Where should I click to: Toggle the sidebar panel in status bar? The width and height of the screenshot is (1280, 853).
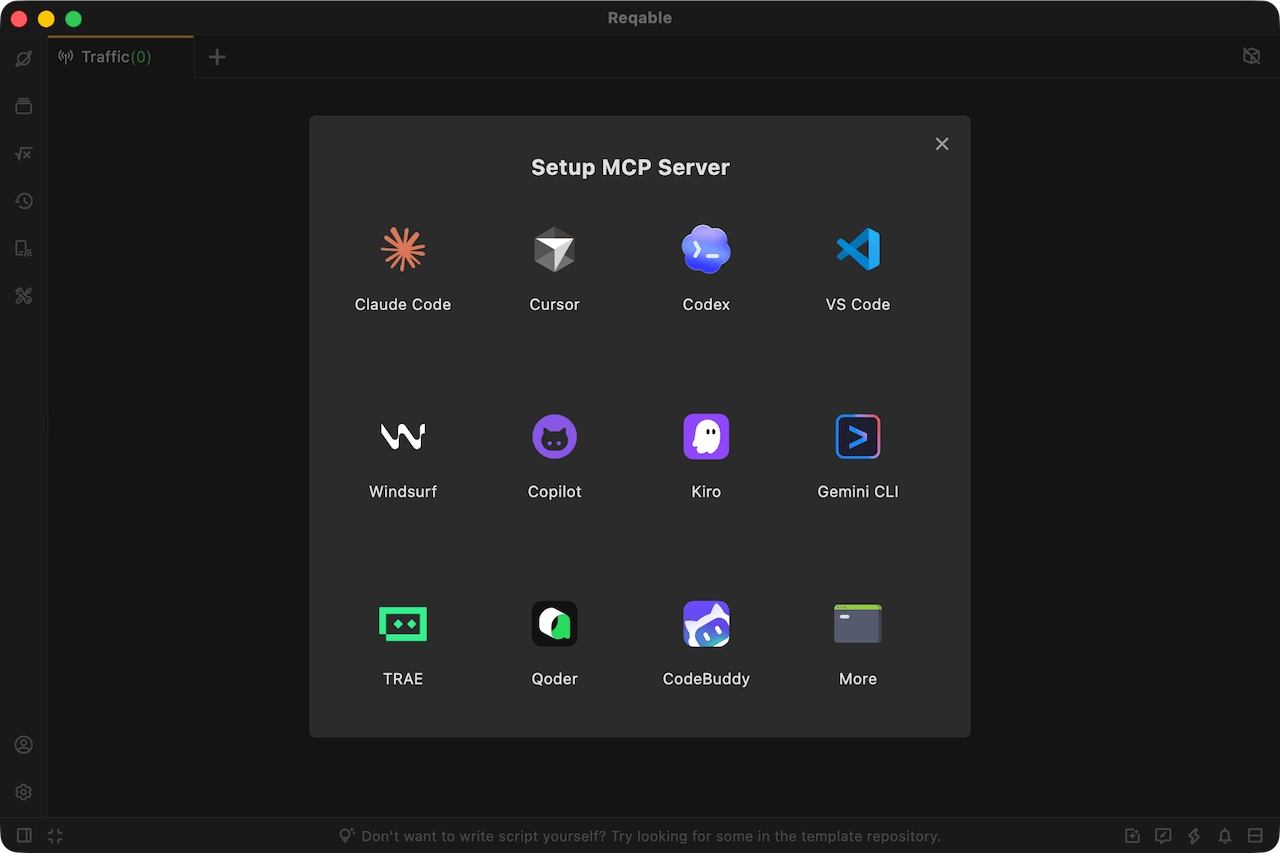click(24, 835)
